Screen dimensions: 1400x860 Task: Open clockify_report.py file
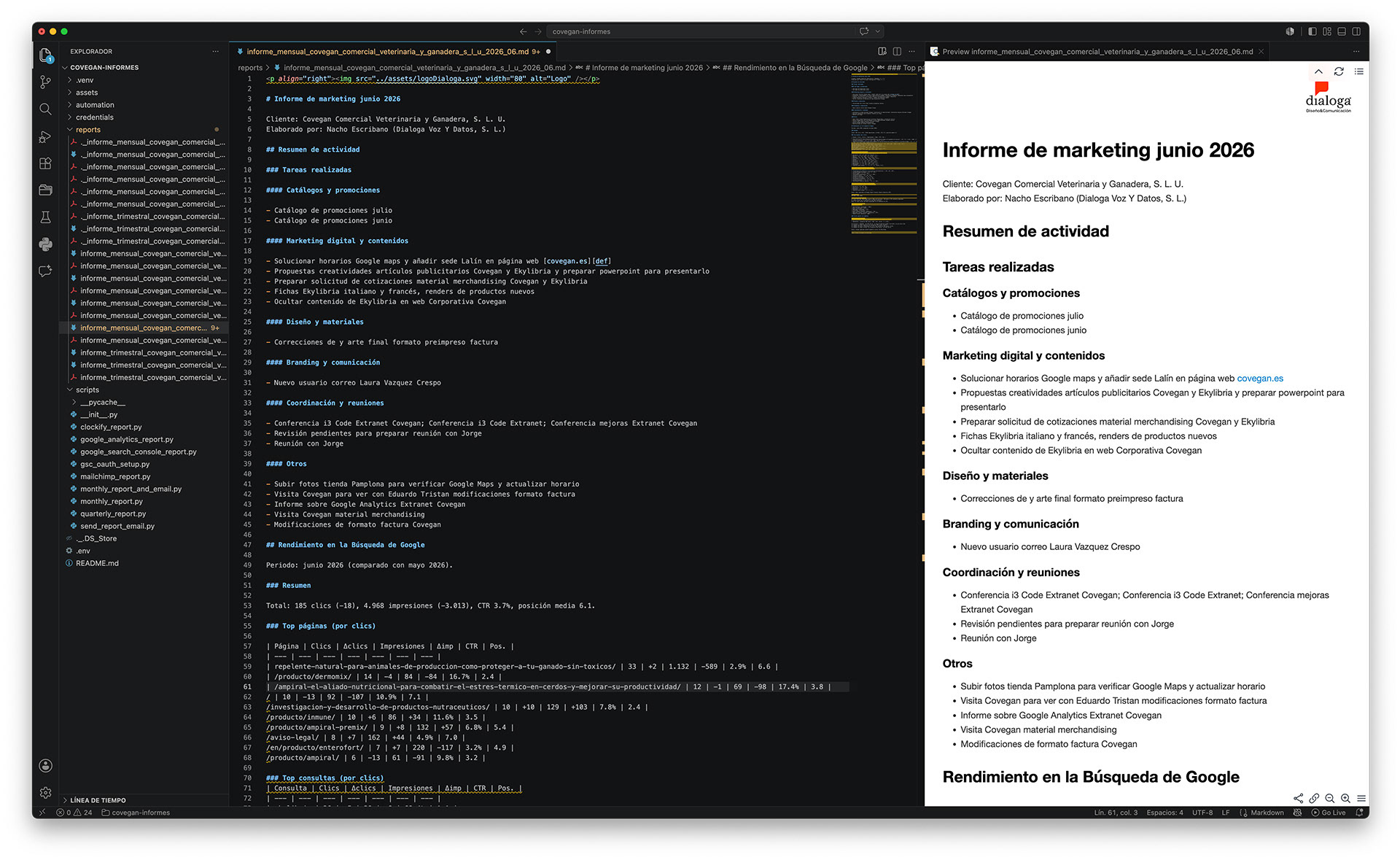pyautogui.click(x=111, y=427)
